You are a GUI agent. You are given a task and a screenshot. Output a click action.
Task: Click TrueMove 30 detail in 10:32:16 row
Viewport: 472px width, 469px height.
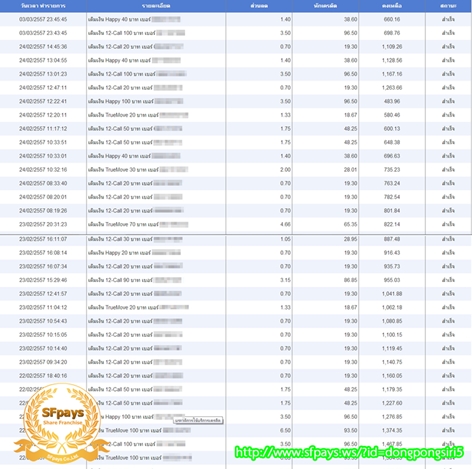click(x=138, y=170)
